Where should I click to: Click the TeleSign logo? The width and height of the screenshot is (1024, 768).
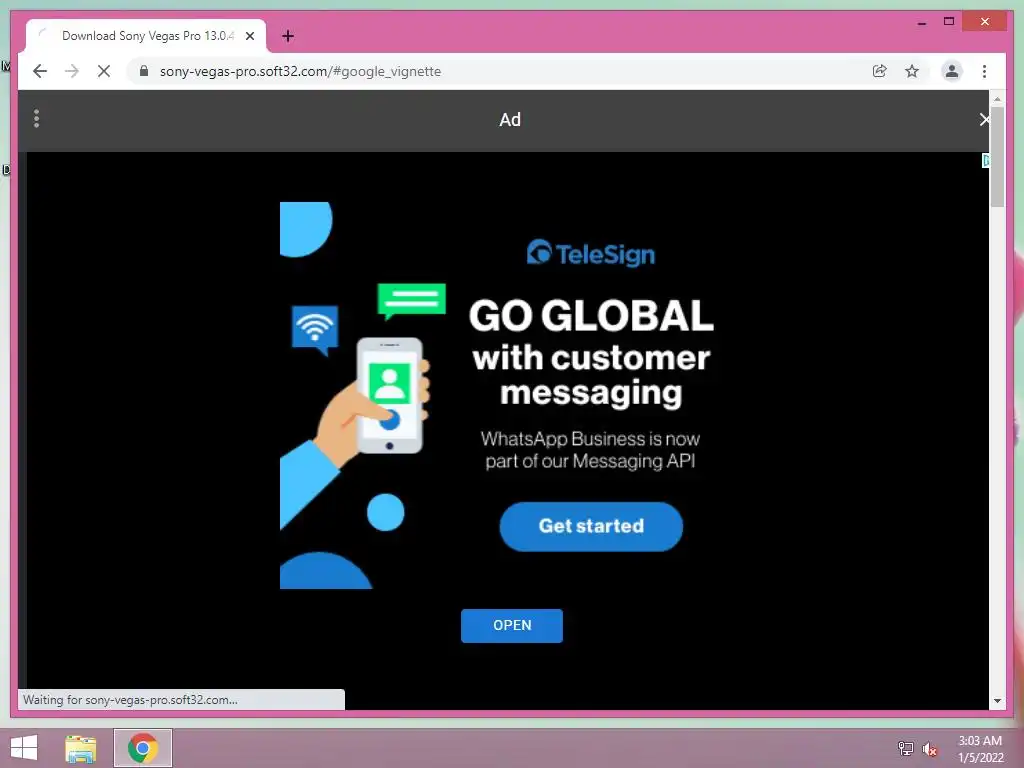(x=590, y=253)
